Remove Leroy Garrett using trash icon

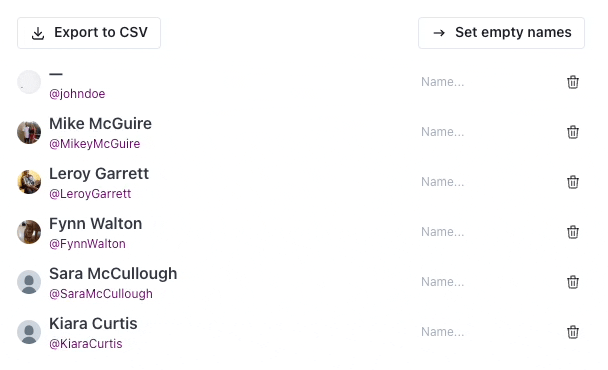tap(573, 182)
